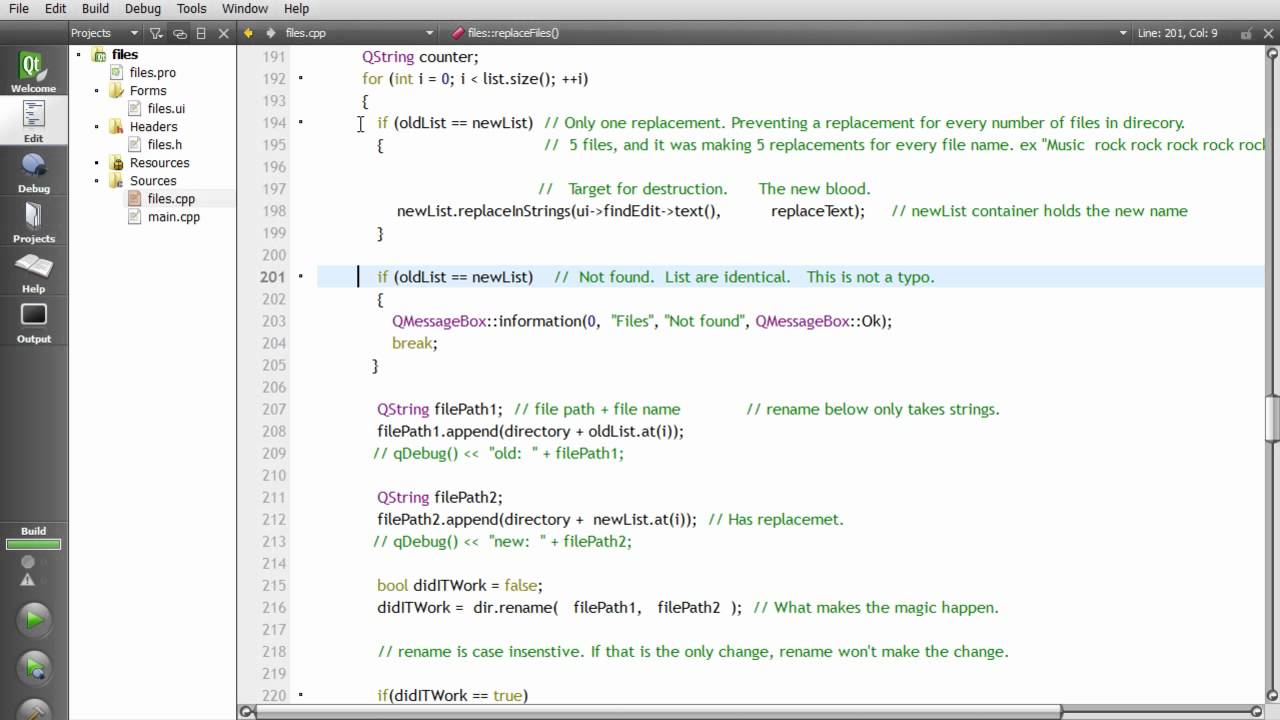The width and height of the screenshot is (1280, 720).
Task: Select files.cpp under Sources
Action: click(171, 199)
